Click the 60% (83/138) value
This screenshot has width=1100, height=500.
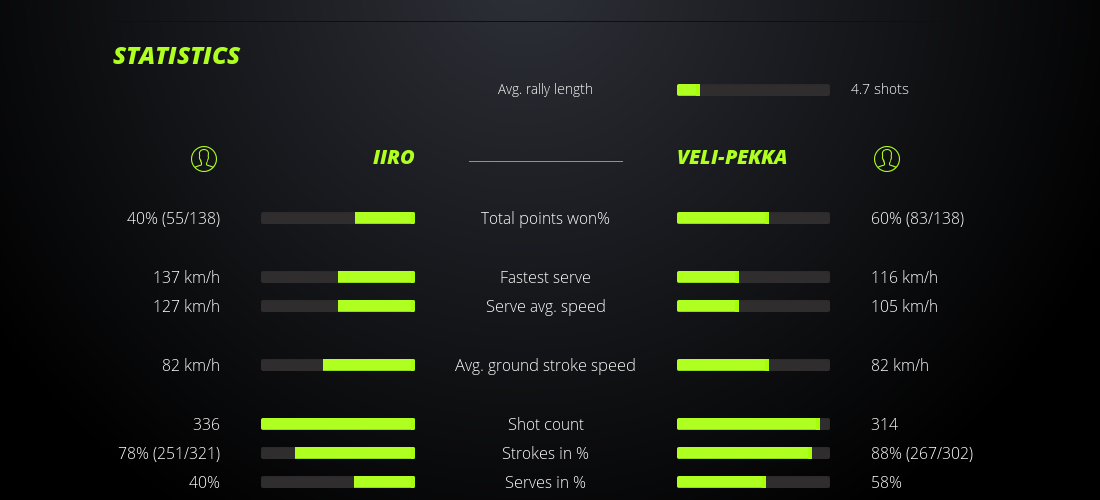[x=917, y=218]
